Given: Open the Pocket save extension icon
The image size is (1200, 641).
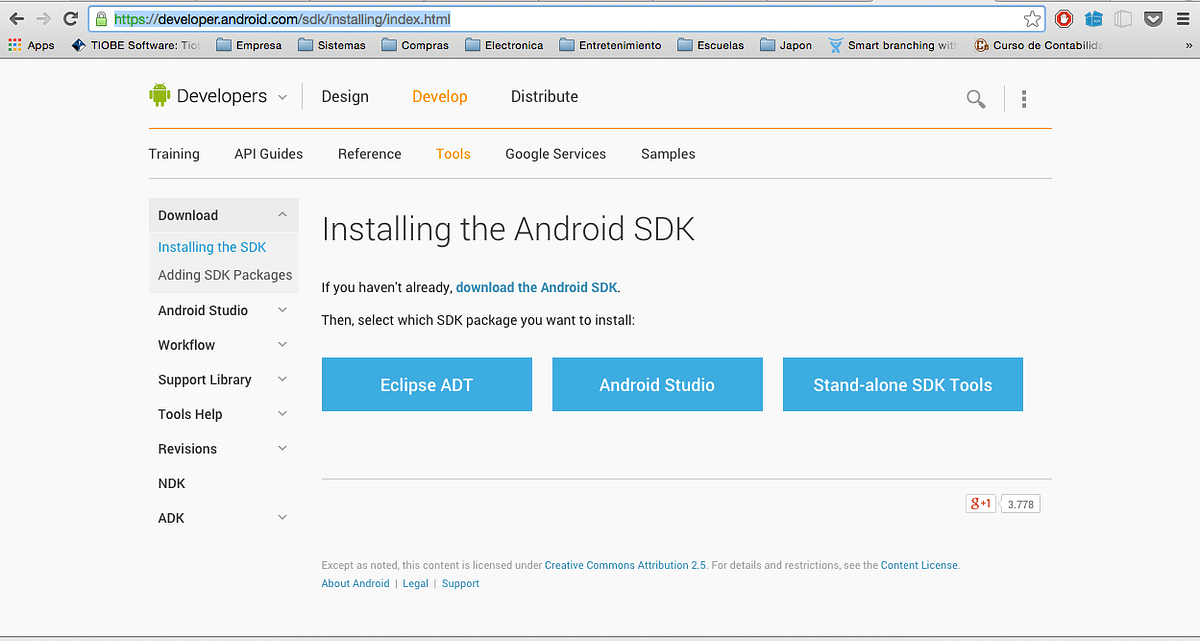Looking at the screenshot, I should 1153,18.
